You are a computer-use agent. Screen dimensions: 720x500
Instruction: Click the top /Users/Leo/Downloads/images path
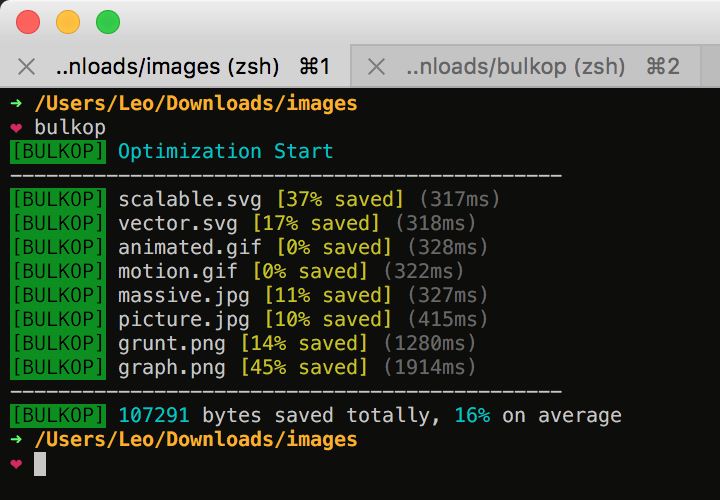coord(196,104)
